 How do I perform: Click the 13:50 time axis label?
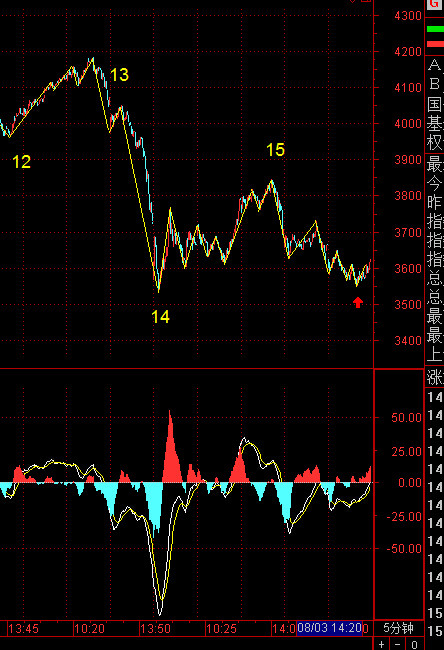click(x=155, y=629)
